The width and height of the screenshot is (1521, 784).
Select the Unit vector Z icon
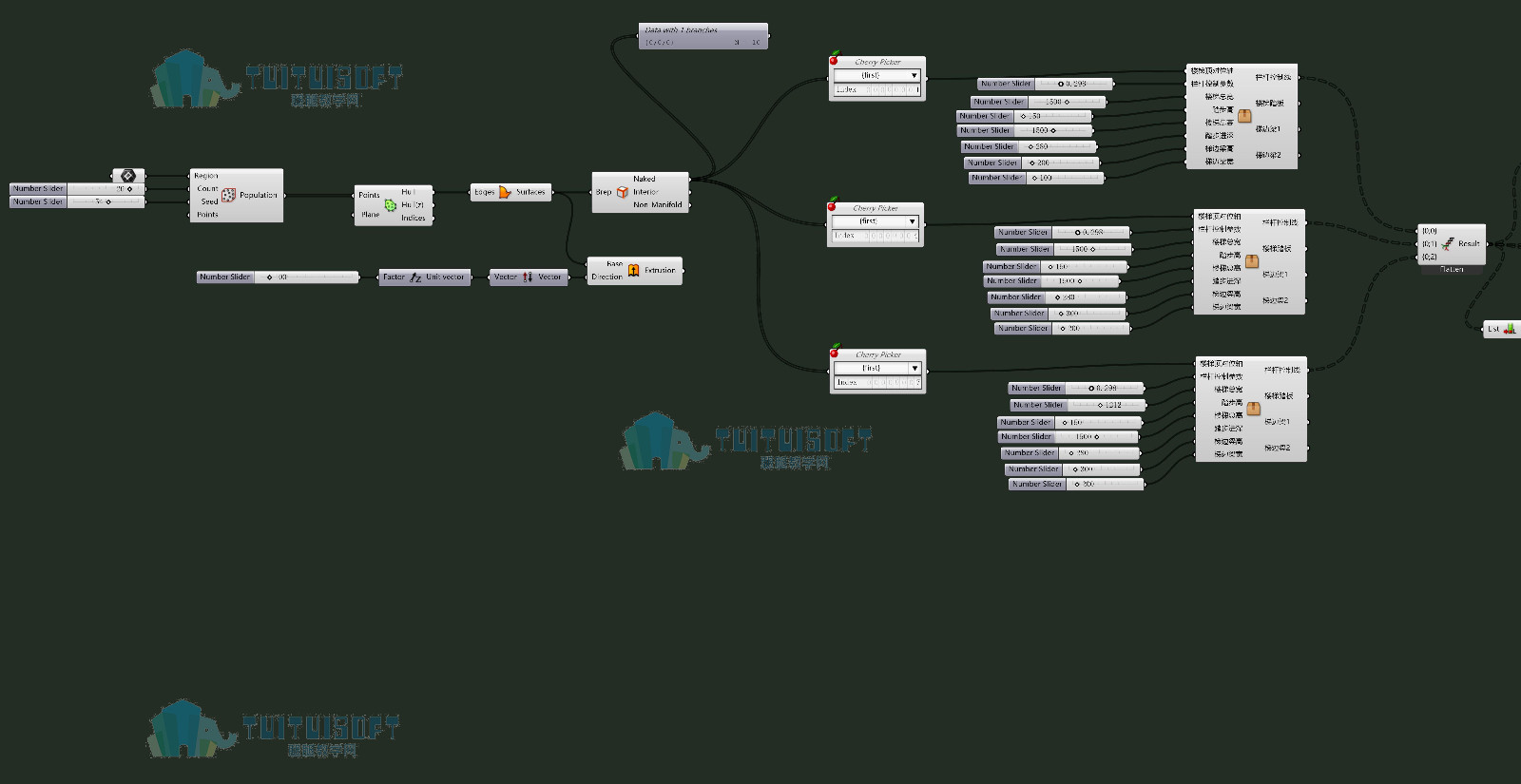click(415, 277)
